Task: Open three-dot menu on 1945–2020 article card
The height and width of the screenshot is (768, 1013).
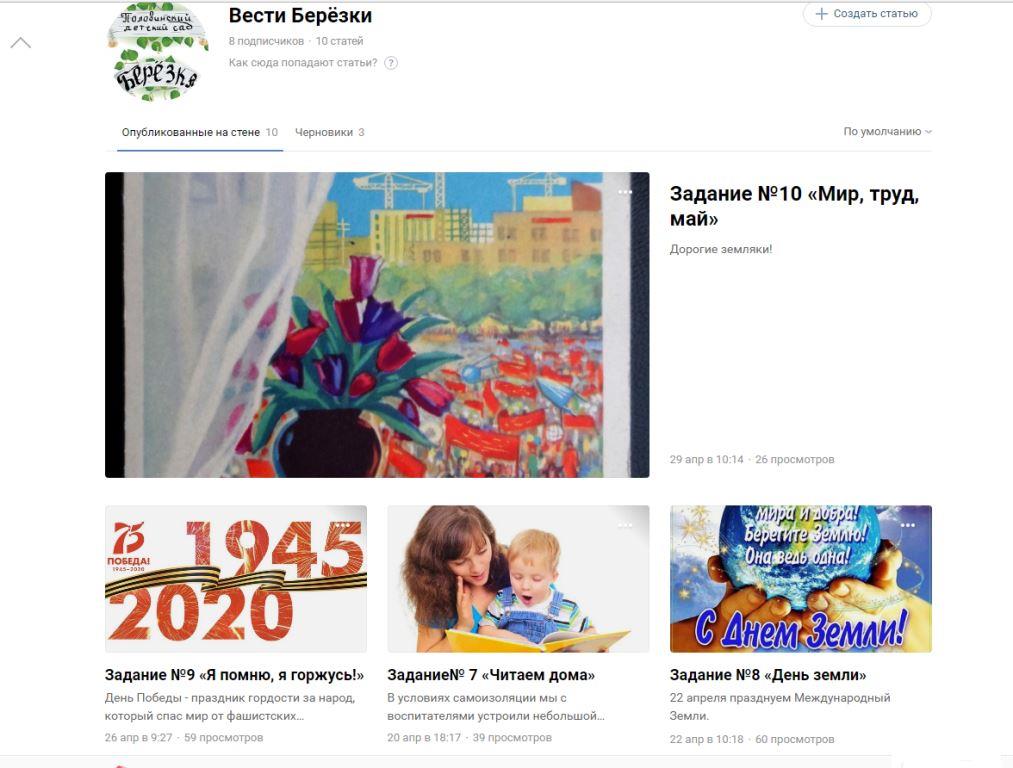Action: tap(343, 525)
